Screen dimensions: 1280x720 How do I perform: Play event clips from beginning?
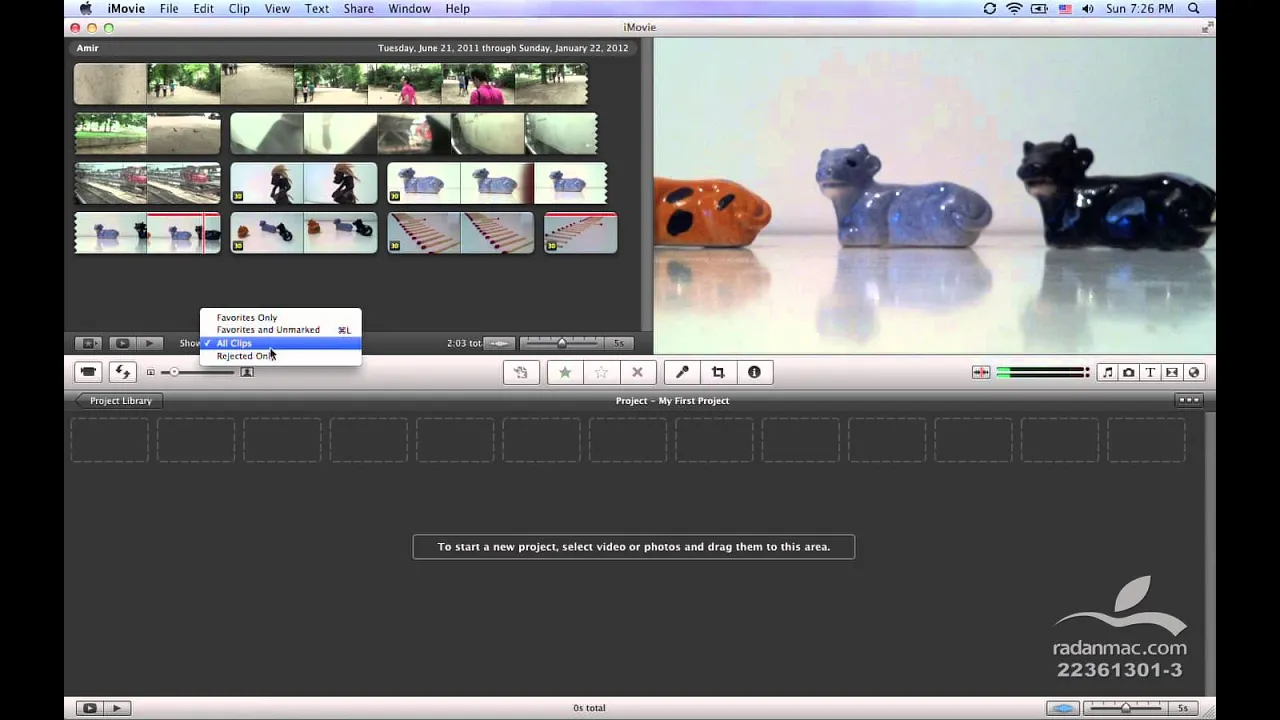[x=149, y=343]
